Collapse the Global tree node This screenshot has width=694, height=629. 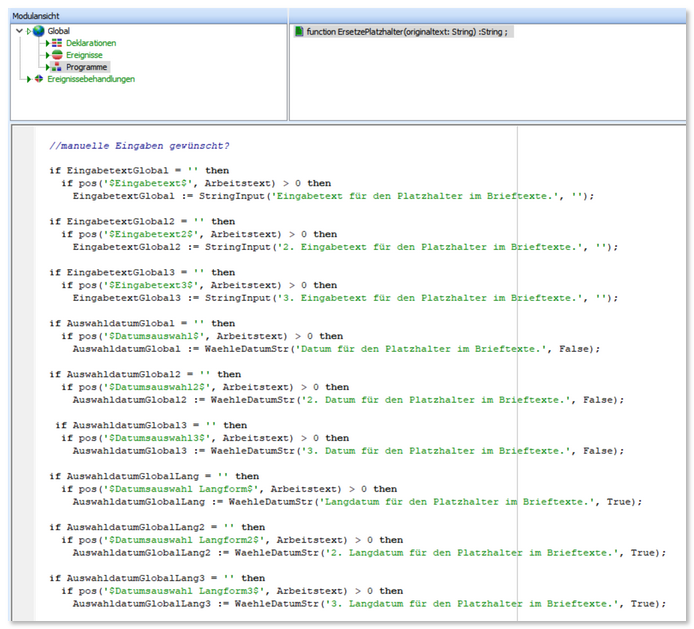tap(19, 31)
